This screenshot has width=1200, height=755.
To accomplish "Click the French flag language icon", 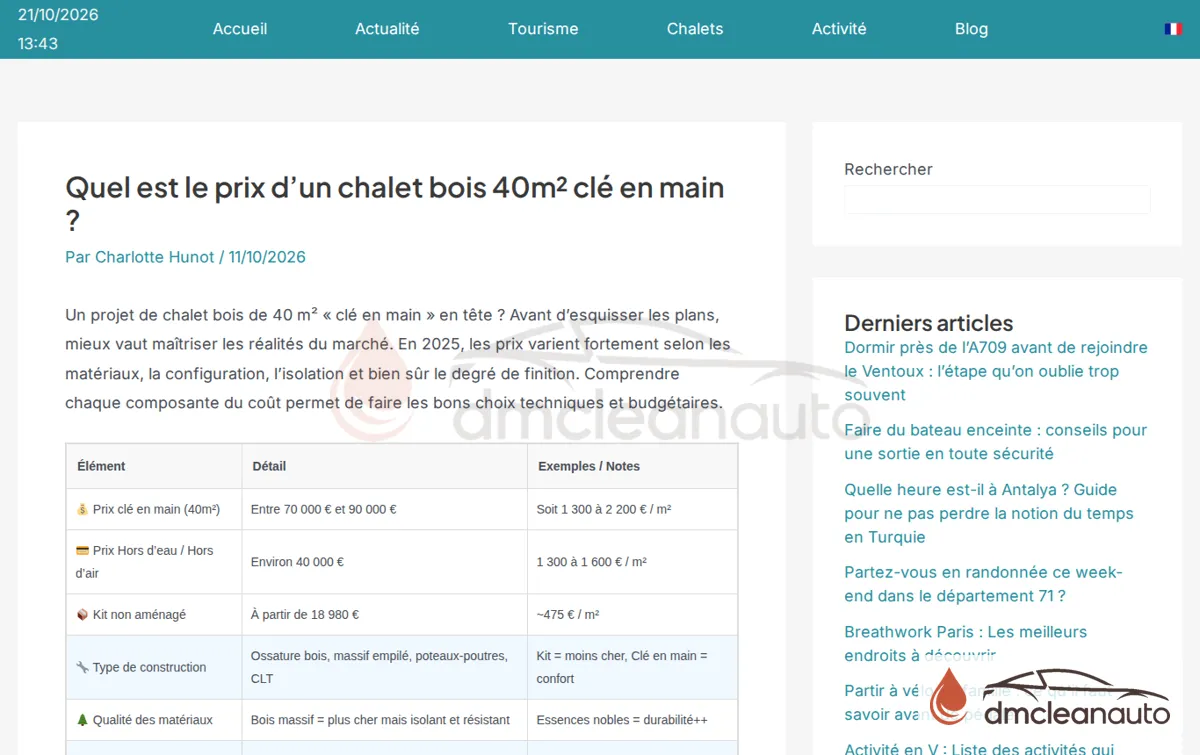I will coord(1173,29).
